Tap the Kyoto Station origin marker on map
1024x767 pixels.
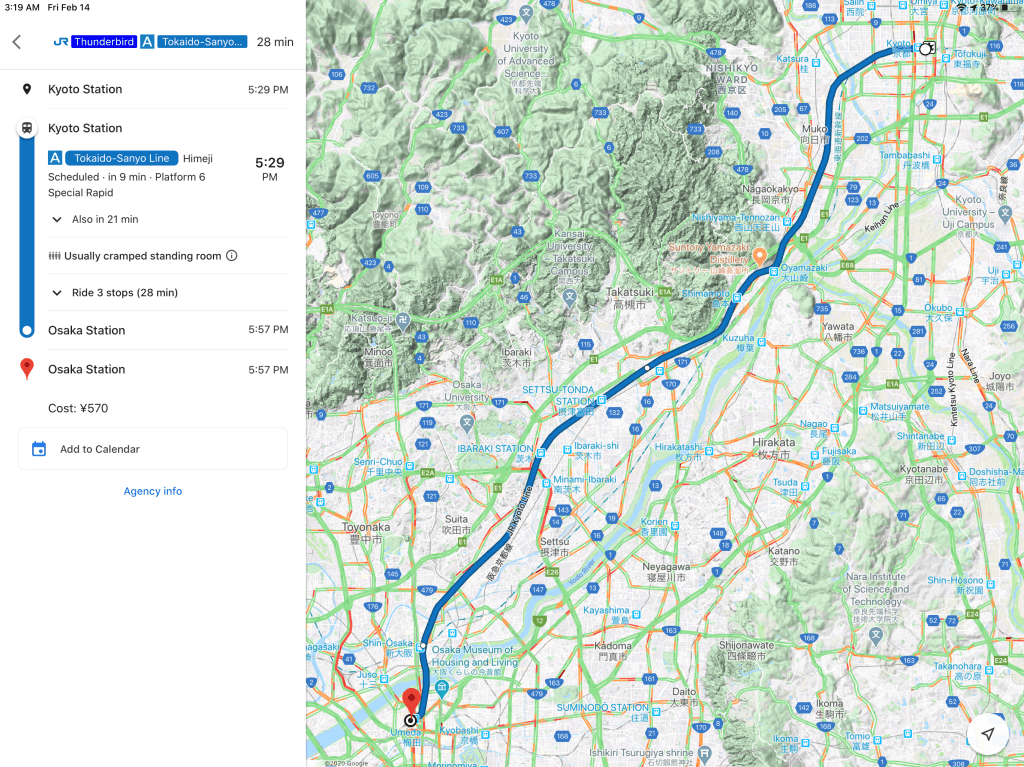coord(927,47)
